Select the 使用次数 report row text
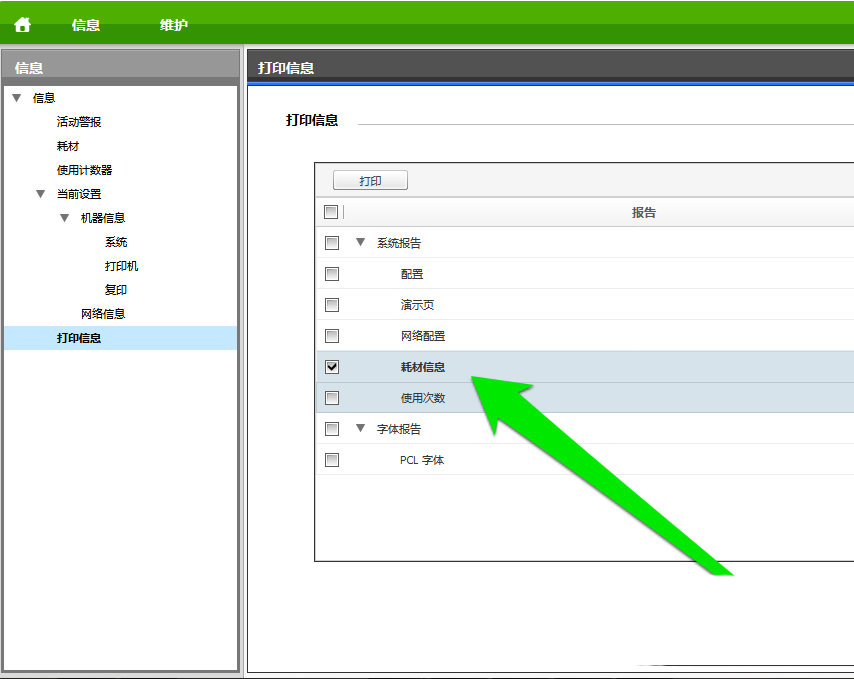Image resolution: width=854 pixels, height=679 pixels. (423, 398)
